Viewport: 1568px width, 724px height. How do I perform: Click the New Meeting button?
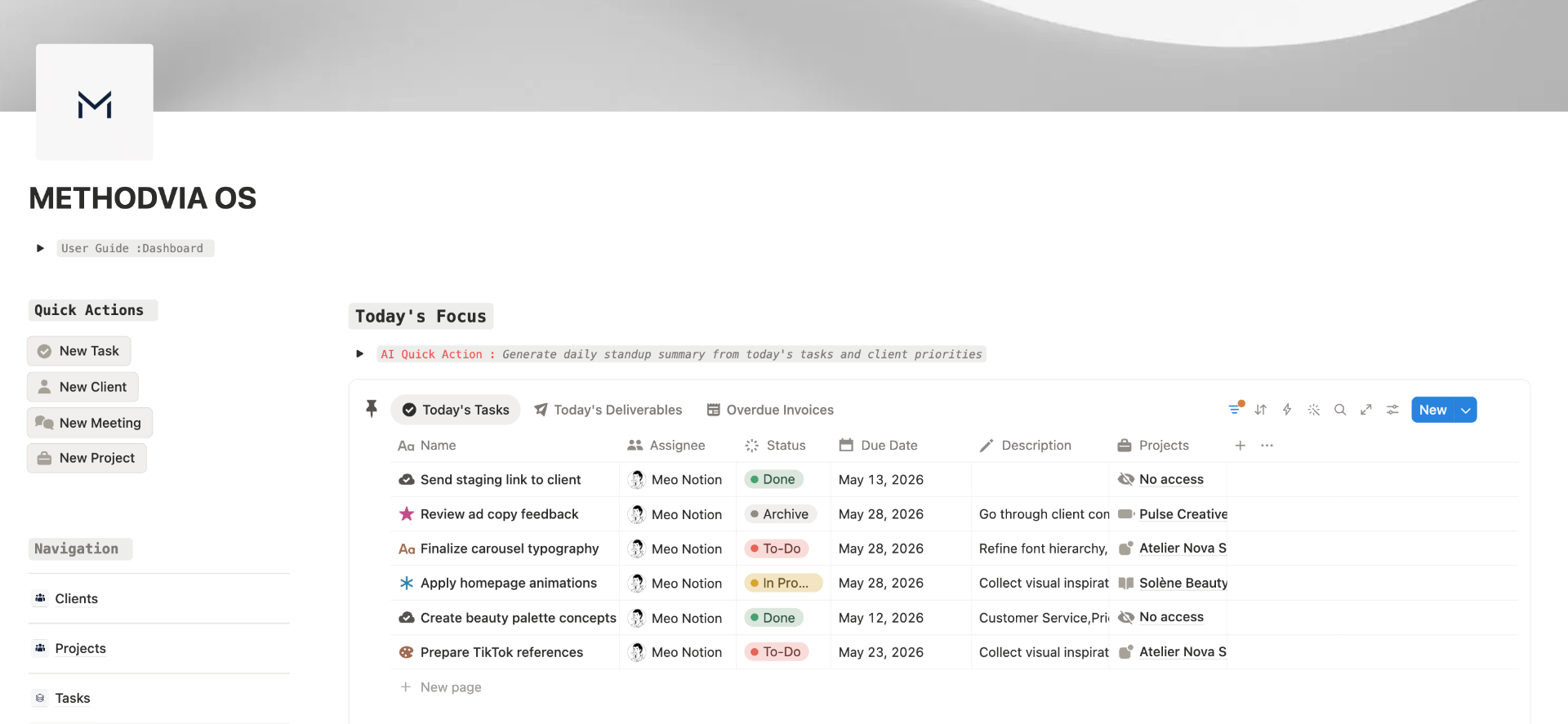tap(90, 423)
